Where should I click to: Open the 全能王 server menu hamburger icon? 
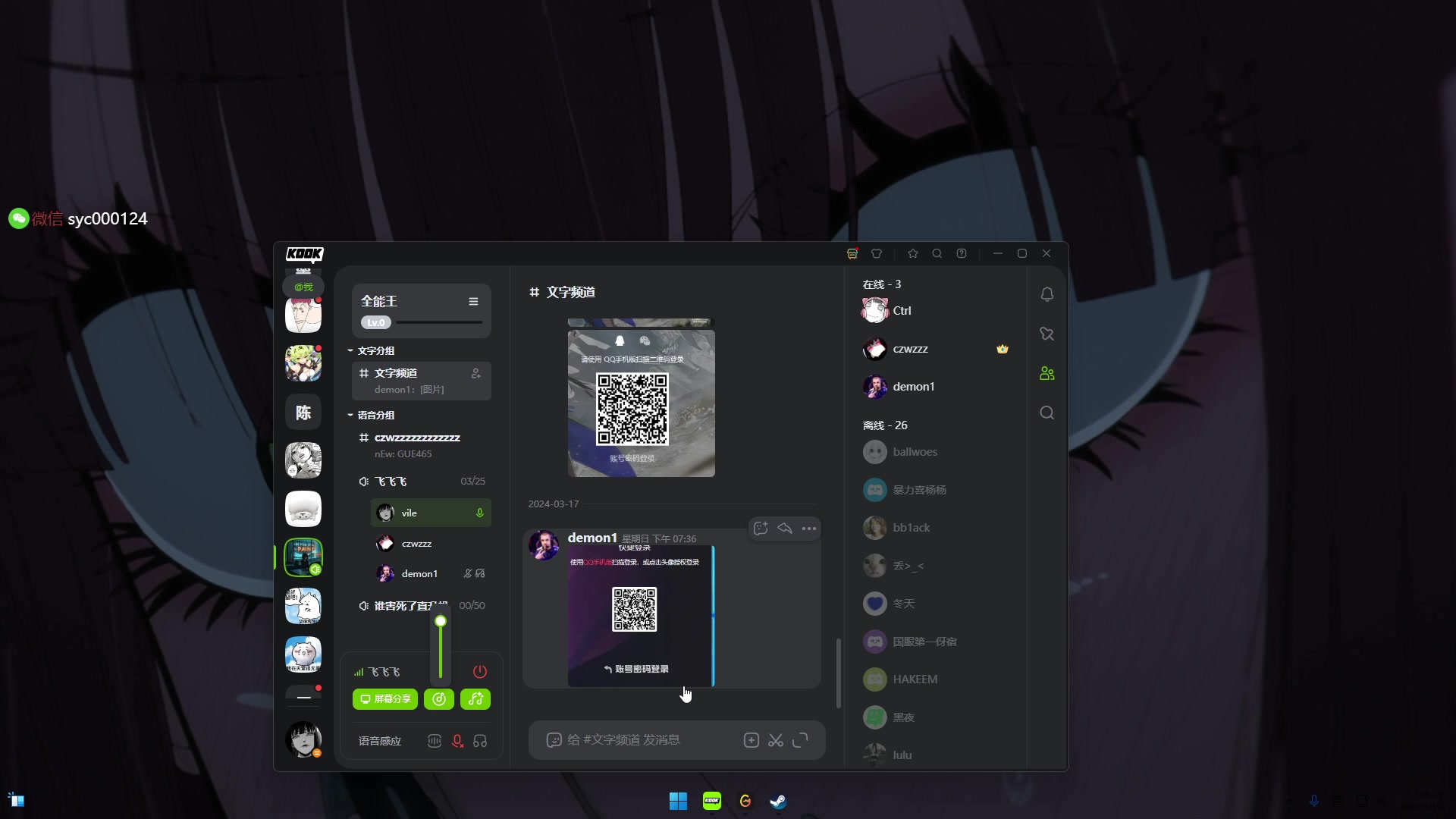click(x=473, y=302)
